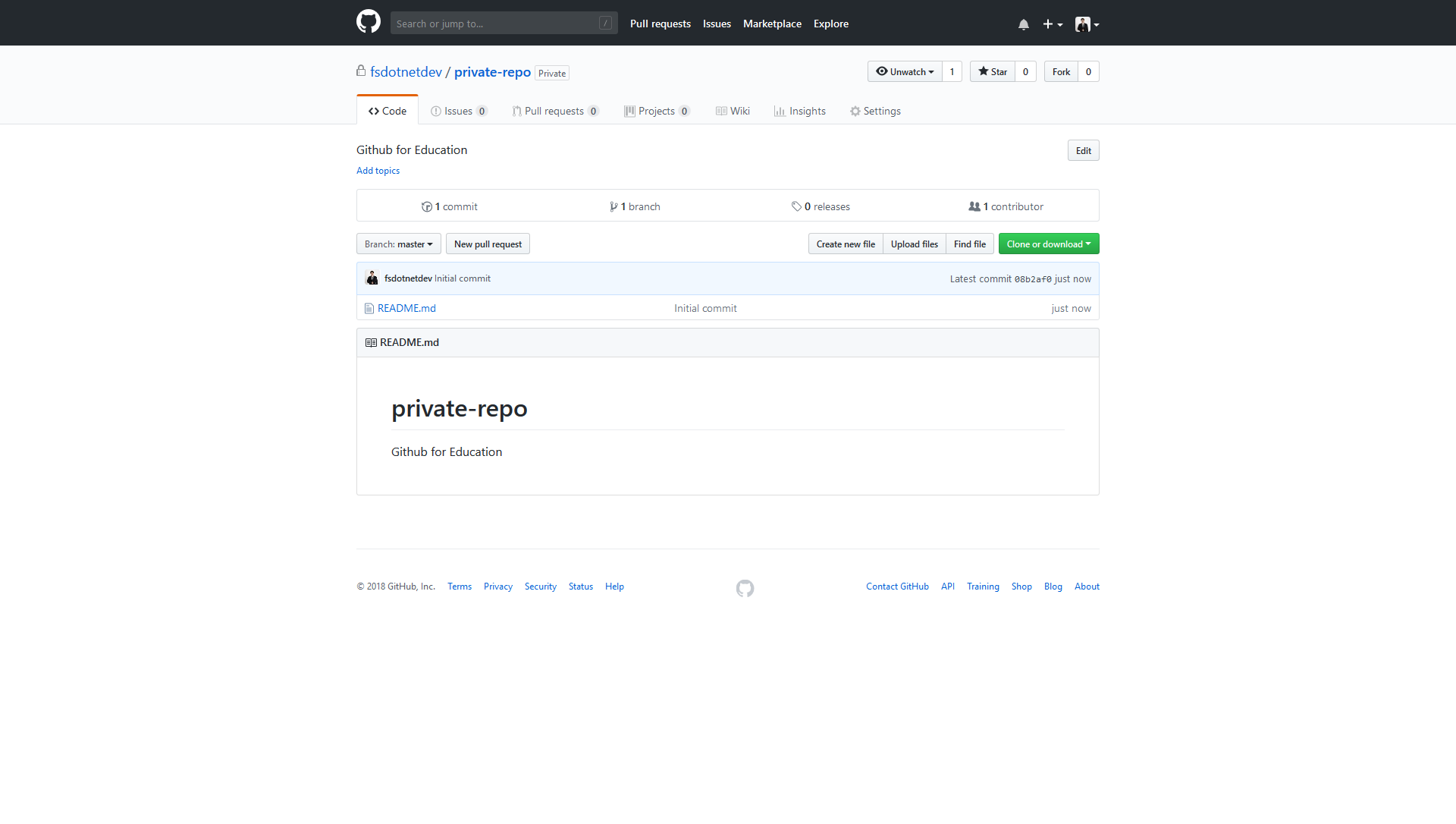Click the private-repo heading in README
Image resolution: width=1456 pixels, height=824 pixels.
[460, 408]
